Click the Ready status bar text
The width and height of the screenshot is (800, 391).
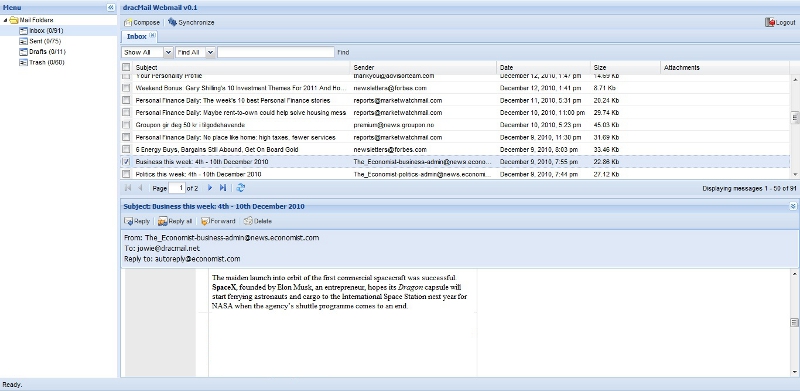[13, 385]
